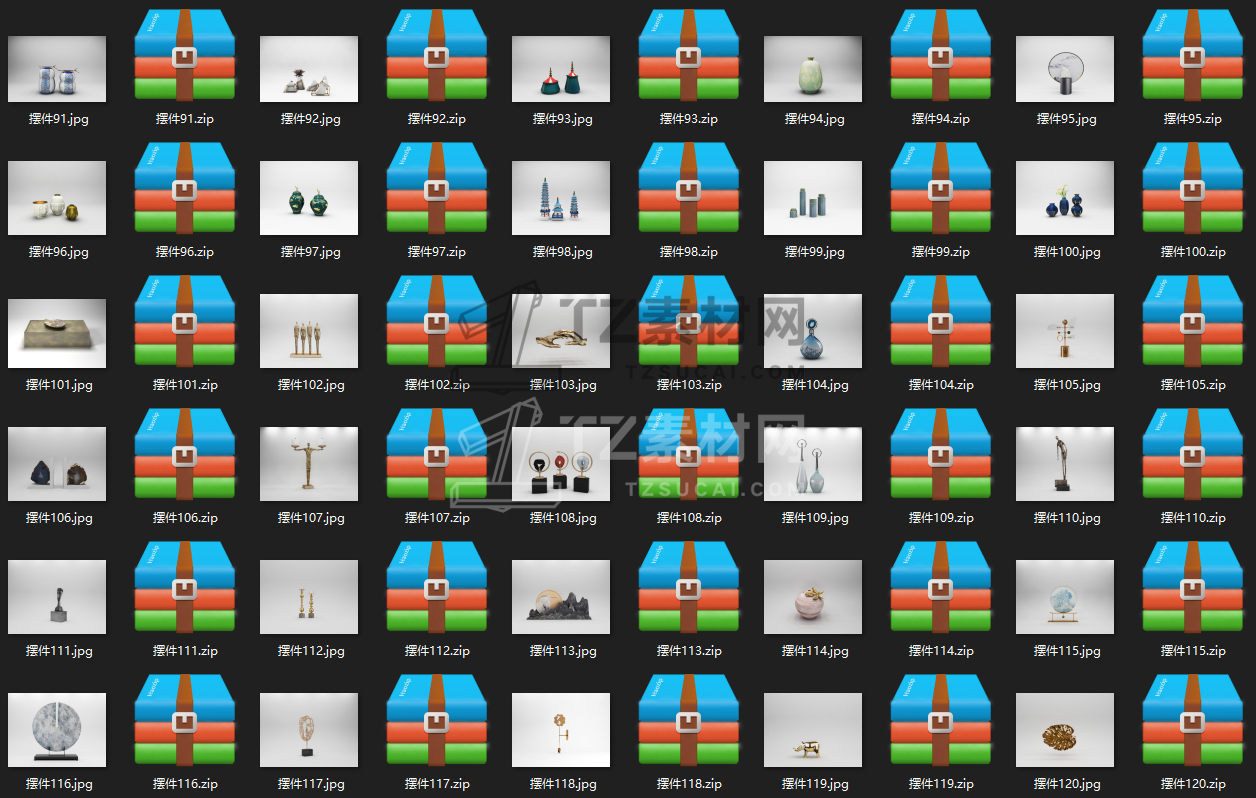Open the 摆件93.jpg image thumbnail

561,69
